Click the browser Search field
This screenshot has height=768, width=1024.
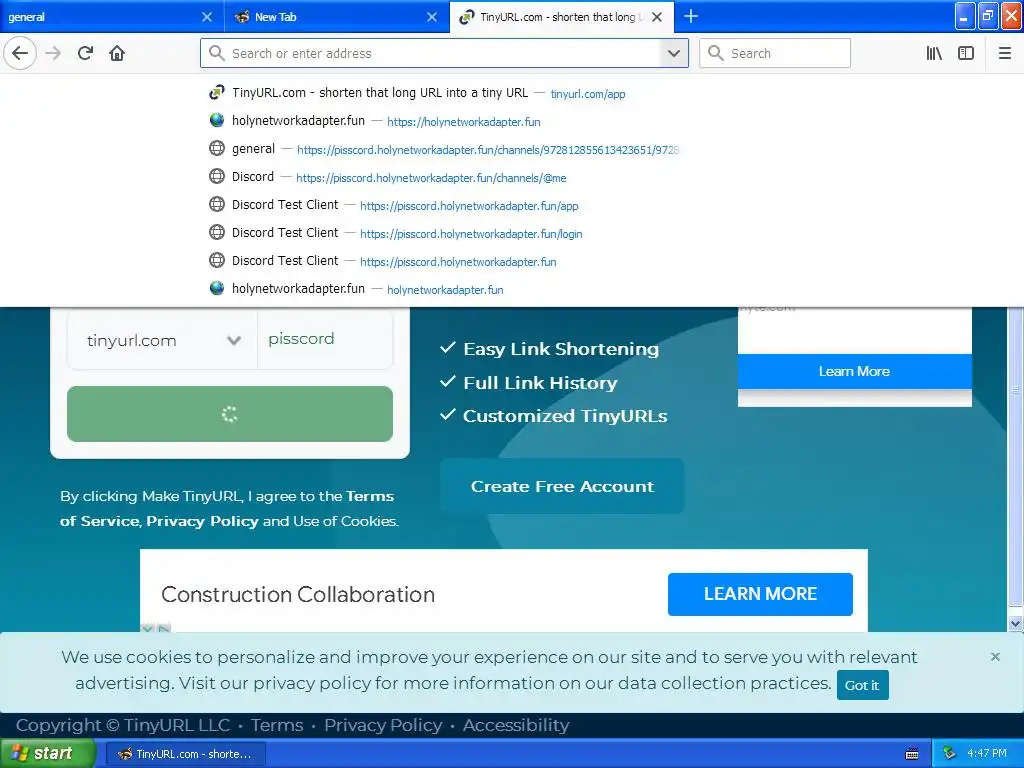coord(775,53)
